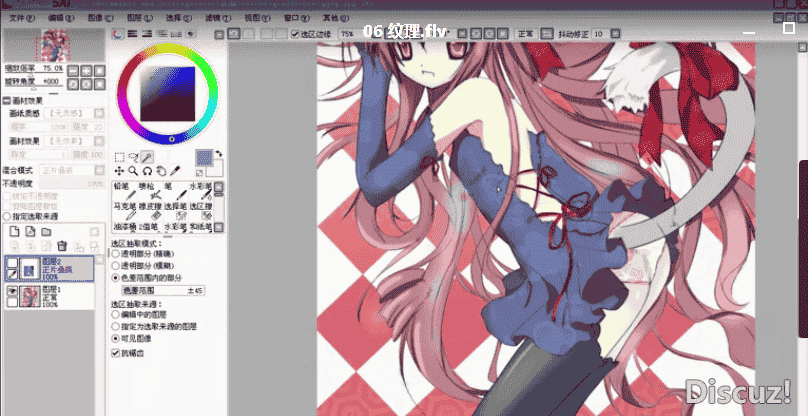Enable 指定选取来源 option
The width and height of the screenshot is (808, 416).
pos(7,217)
